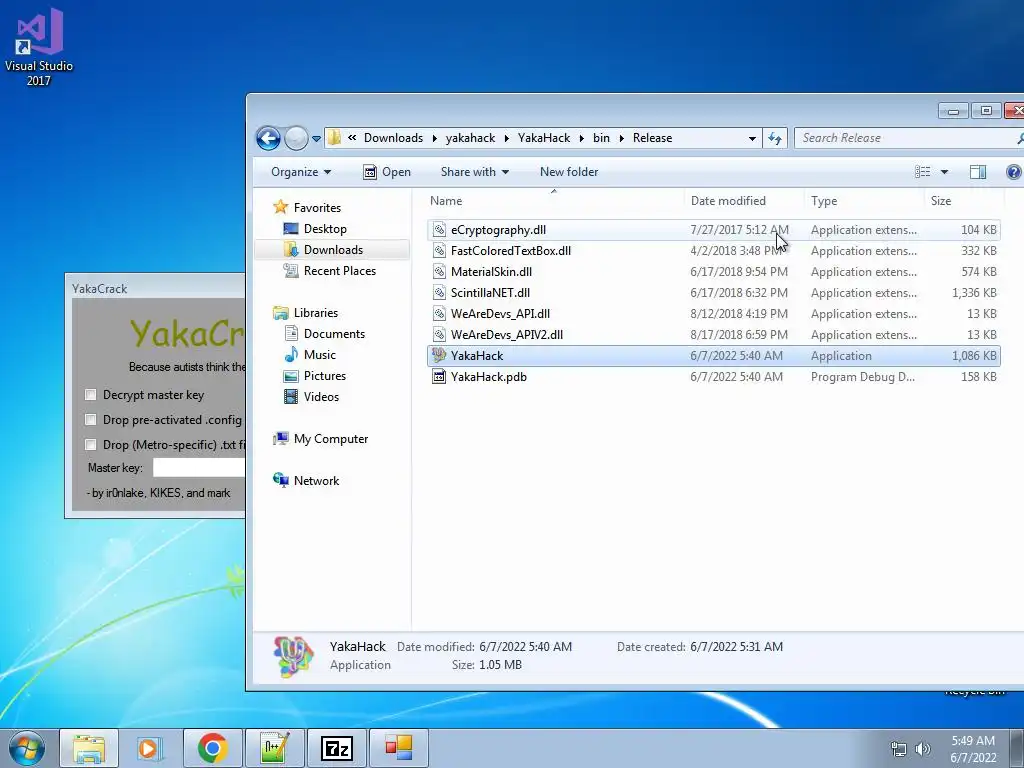Create a New folder
This screenshot has width=1024, height=768.
coord(569,172)
